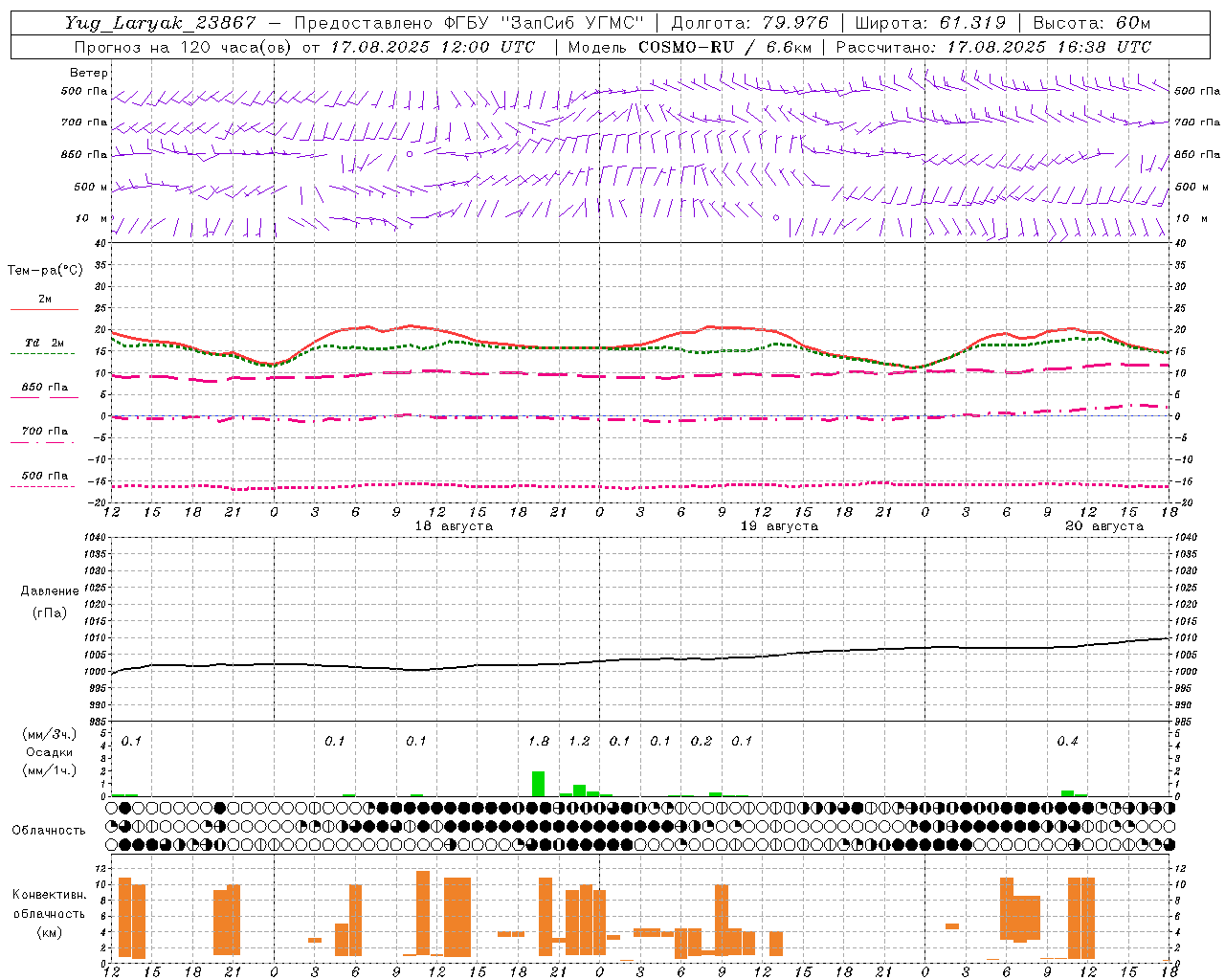Click the '20 августа' date label
Viewport: 1225px width, 980px height.
[x=1104, y=526]
